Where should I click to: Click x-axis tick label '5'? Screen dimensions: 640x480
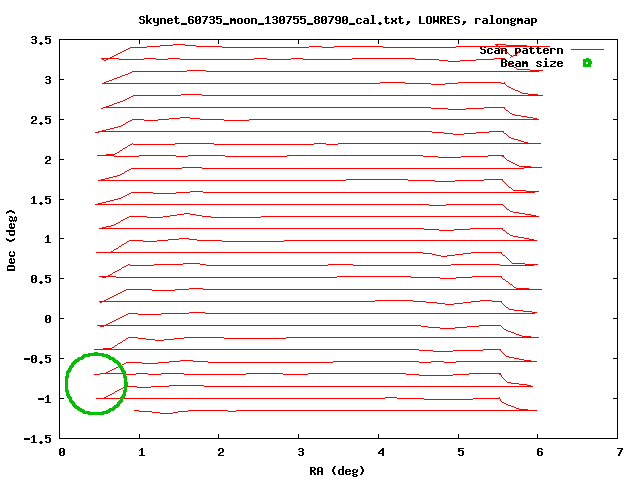click(460, 452)
